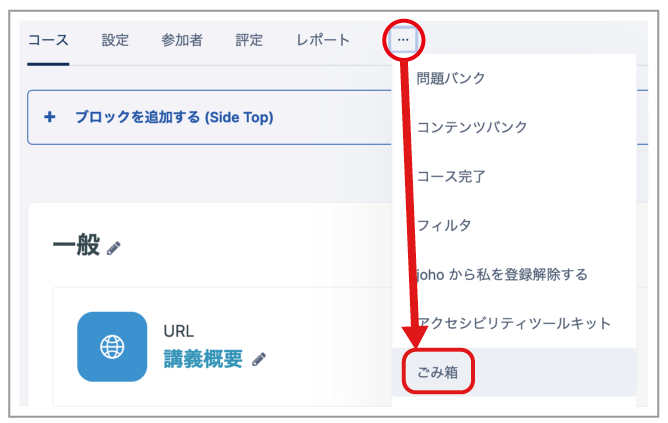The image size is (668, 423).
Task: Open the 参加者 tab
Action: (x=182, y=40)
